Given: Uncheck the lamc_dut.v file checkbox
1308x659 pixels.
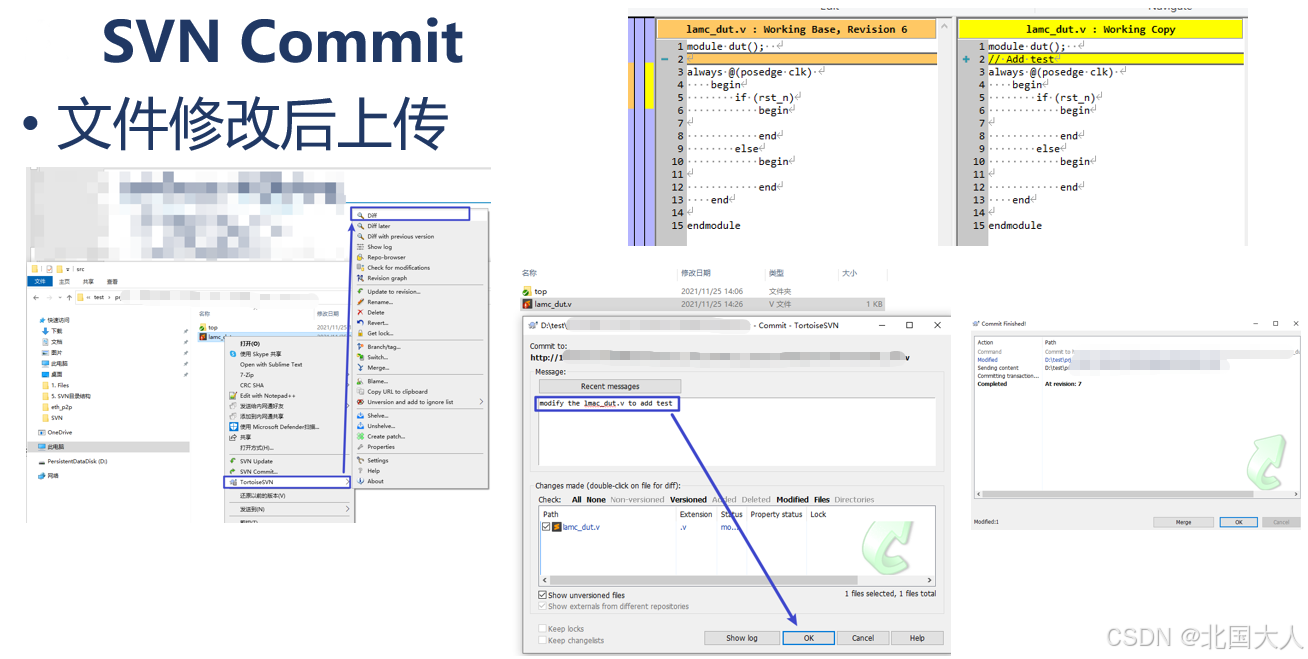Looking at the screenshot, I should (545, 527).
